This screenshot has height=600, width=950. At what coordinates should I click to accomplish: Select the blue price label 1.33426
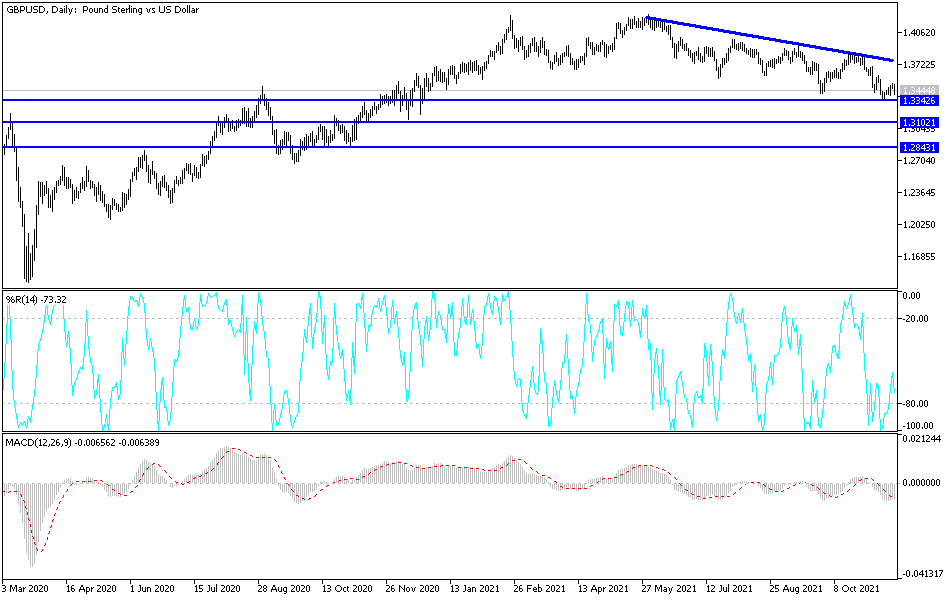tap(922, 103)
